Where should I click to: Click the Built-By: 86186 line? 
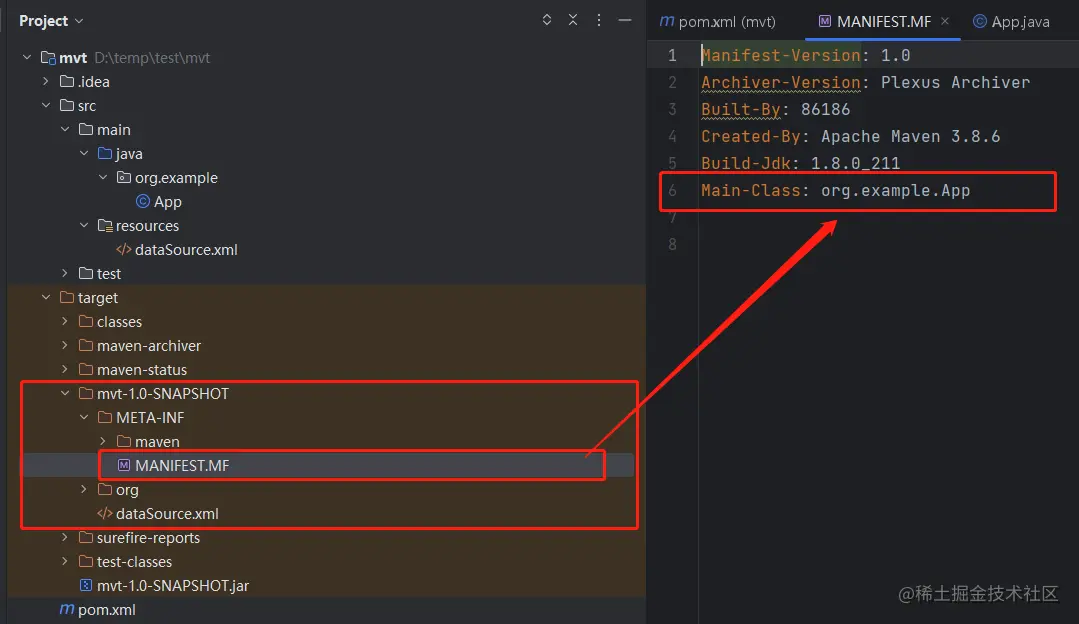(x=776, y=109)
